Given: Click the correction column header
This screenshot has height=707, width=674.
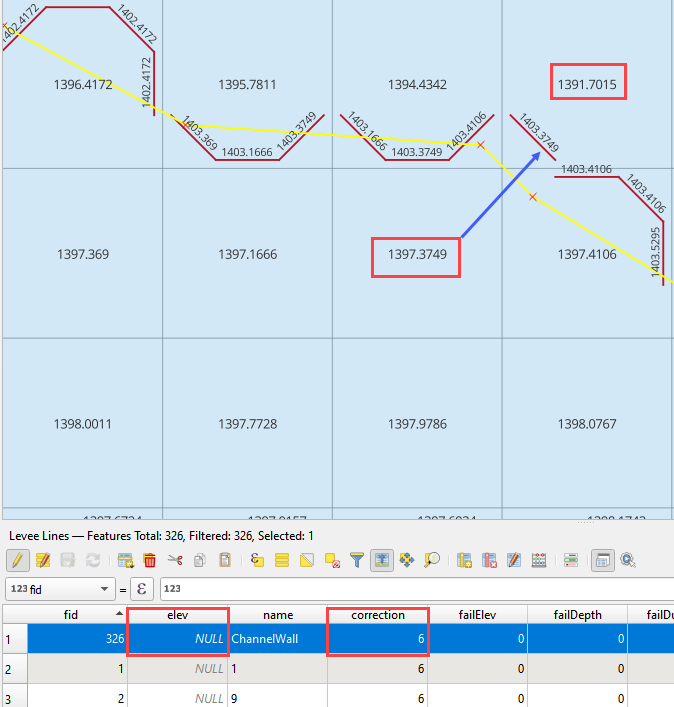Looking at the screenshot, I should pyautogui.click(x=378, y=615).
